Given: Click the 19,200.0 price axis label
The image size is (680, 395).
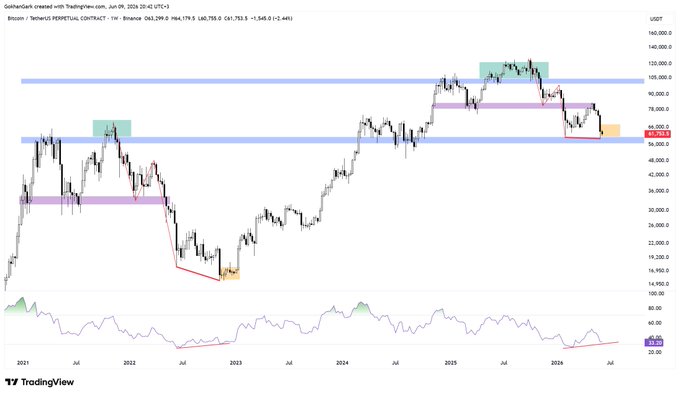Looking at the screenshot, I should [x=660, y=257].
